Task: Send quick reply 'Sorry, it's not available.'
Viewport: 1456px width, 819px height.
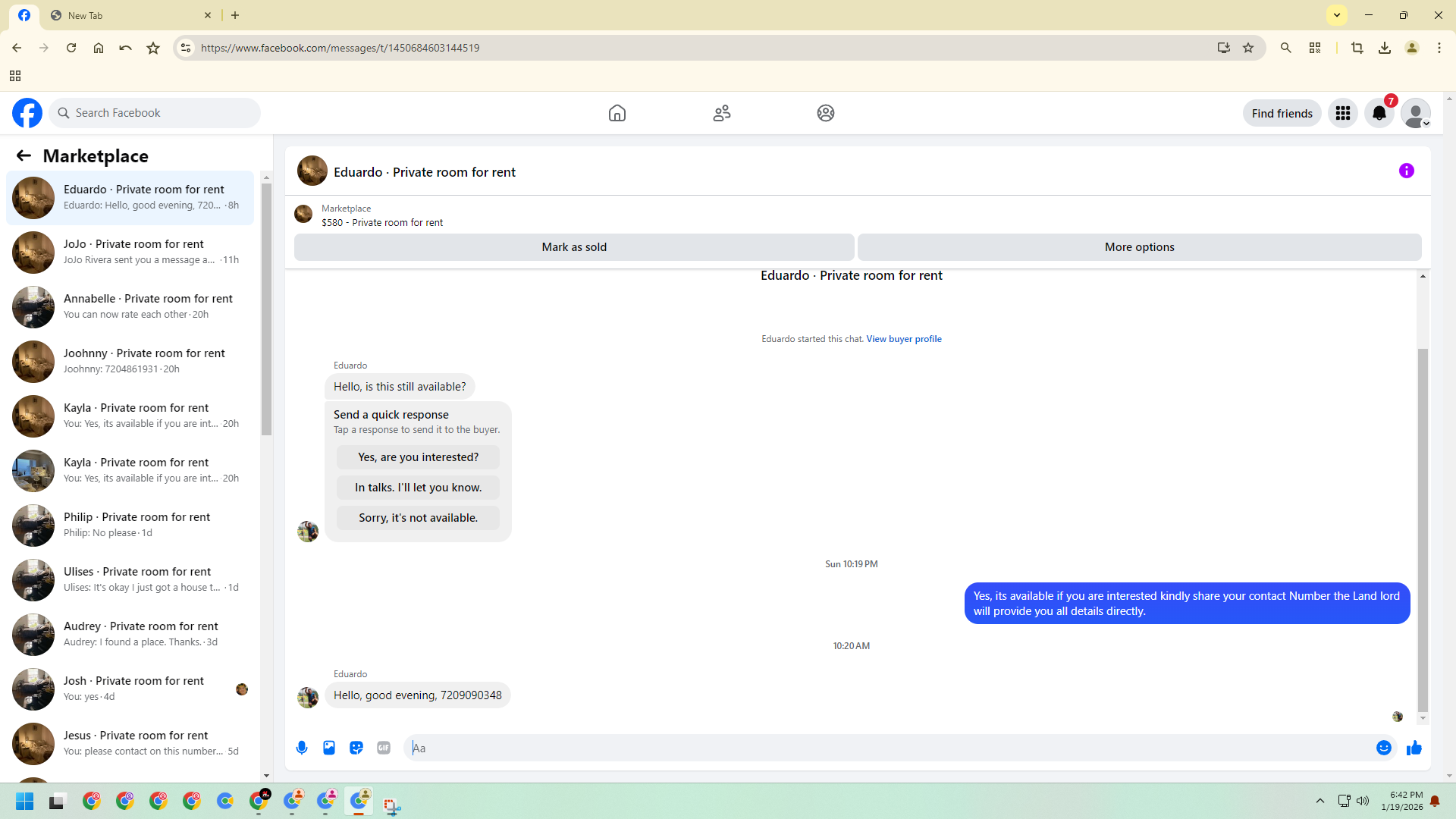Action: click(418, 518)
